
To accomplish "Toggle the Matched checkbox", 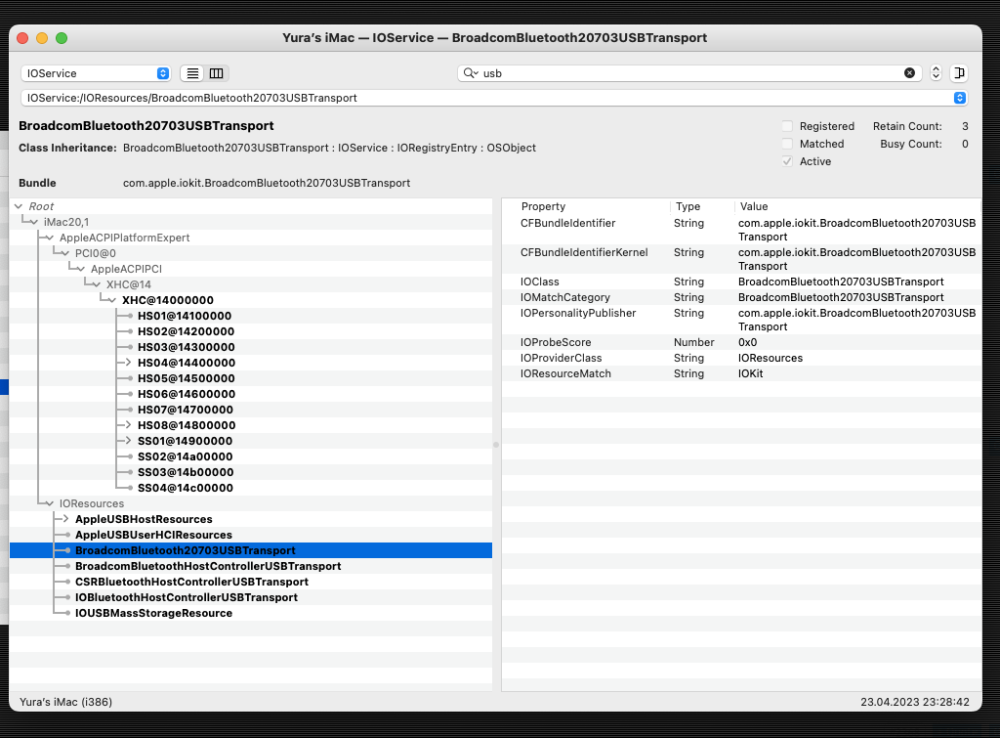I will pyautogui.click(x=788, y=144).
